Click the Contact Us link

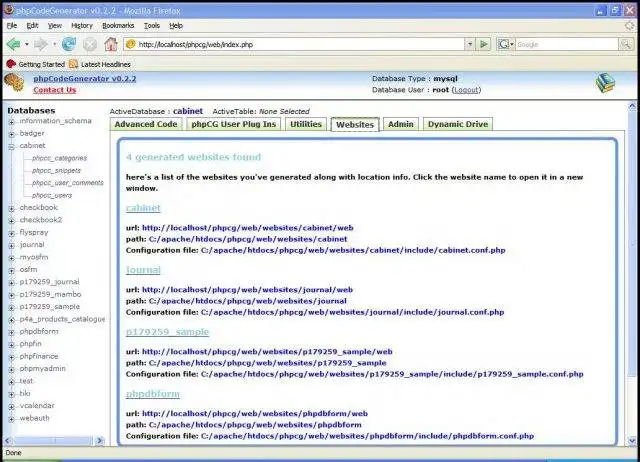pyautogui.click(x=54, y=90)
